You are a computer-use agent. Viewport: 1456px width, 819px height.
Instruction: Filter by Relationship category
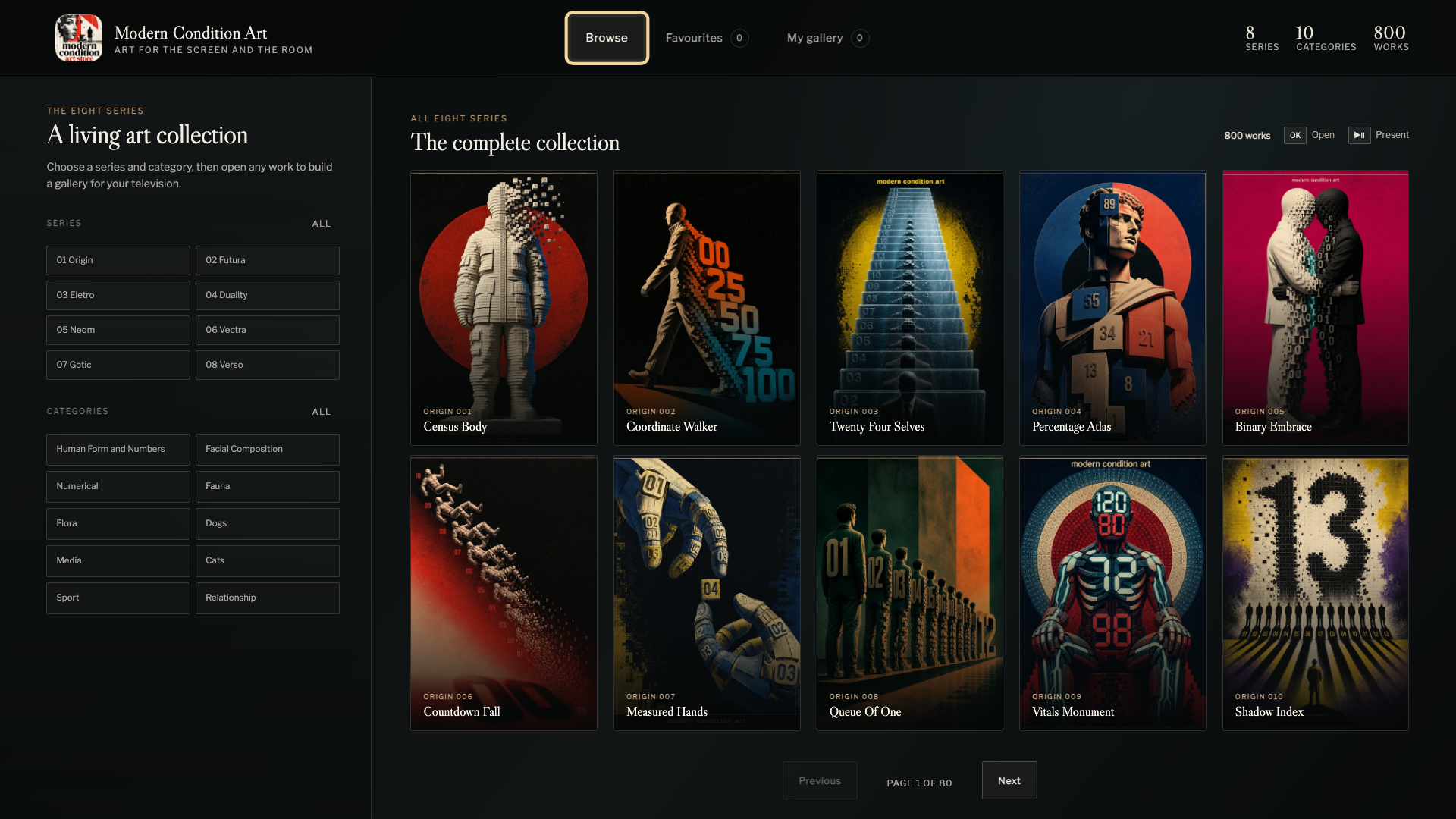click(x=268, y=598)
